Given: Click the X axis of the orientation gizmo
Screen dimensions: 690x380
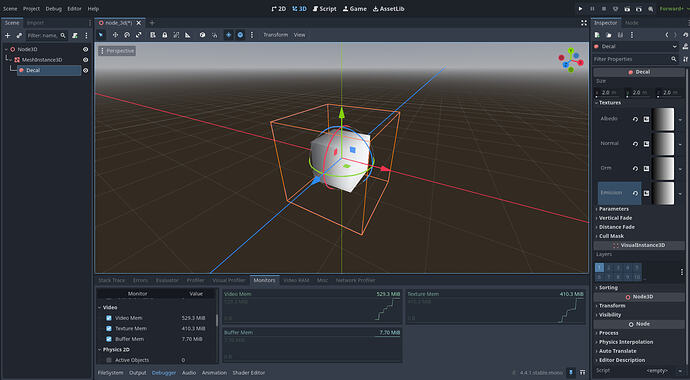Looking at the screenshot, I should click(581, 63).
